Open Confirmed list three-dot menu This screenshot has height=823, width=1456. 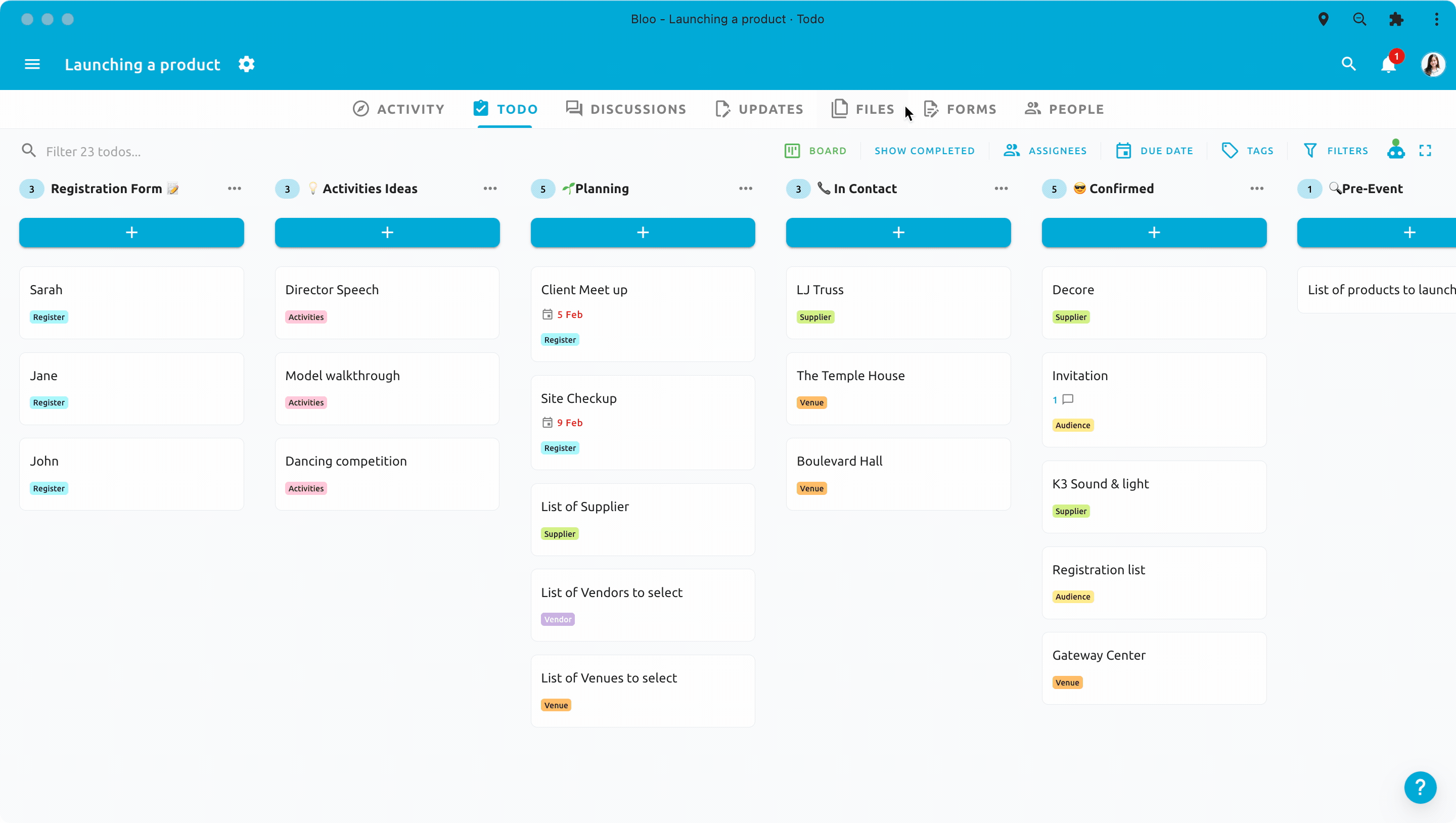point(1256,189)
